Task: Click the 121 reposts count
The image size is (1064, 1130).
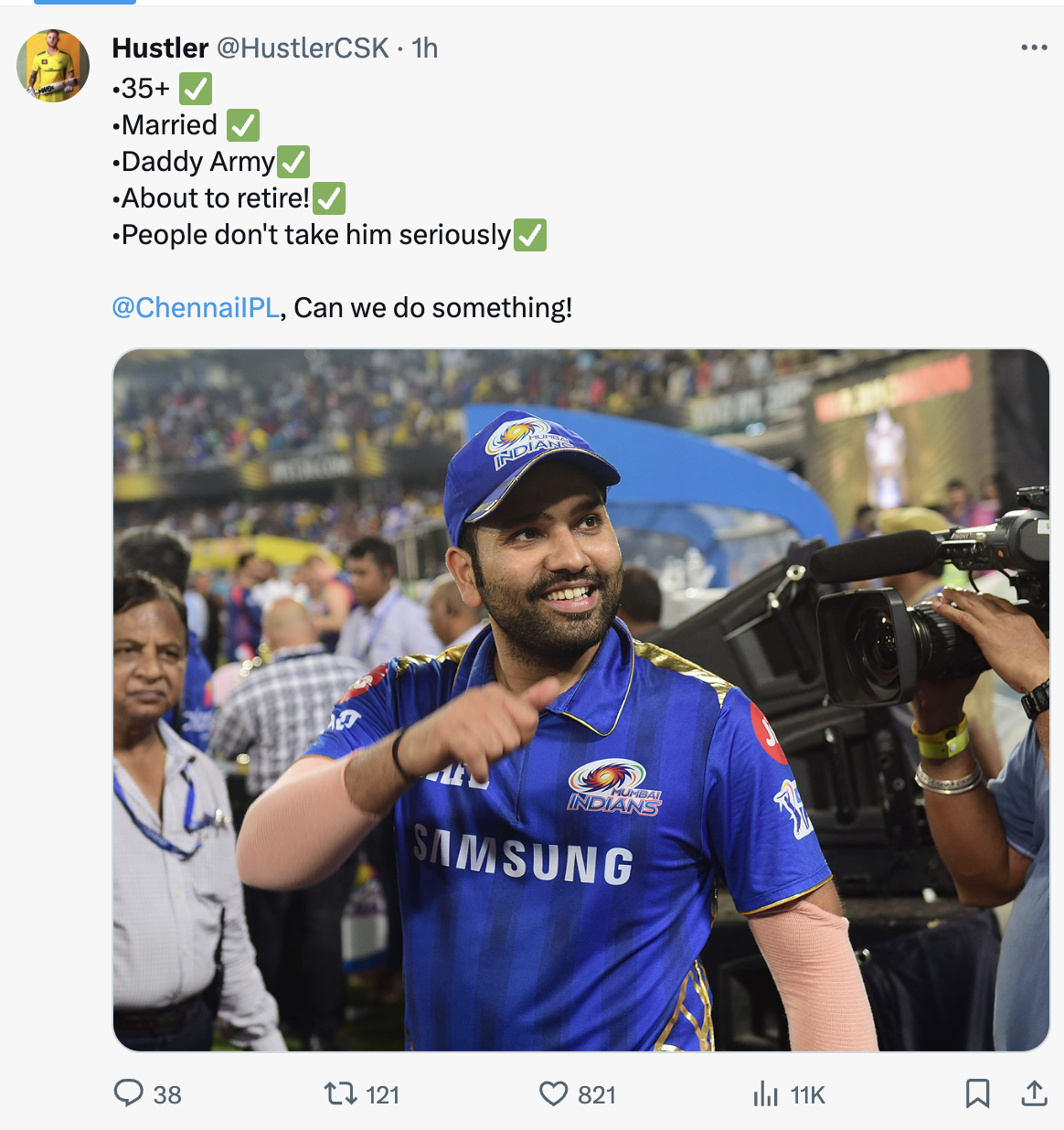Action: tap(382, 1094)
